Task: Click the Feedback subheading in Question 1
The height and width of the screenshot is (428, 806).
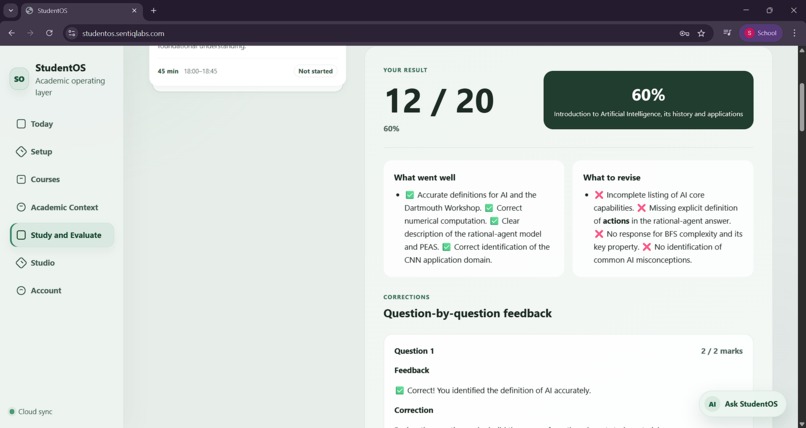Action: point(412,370)
